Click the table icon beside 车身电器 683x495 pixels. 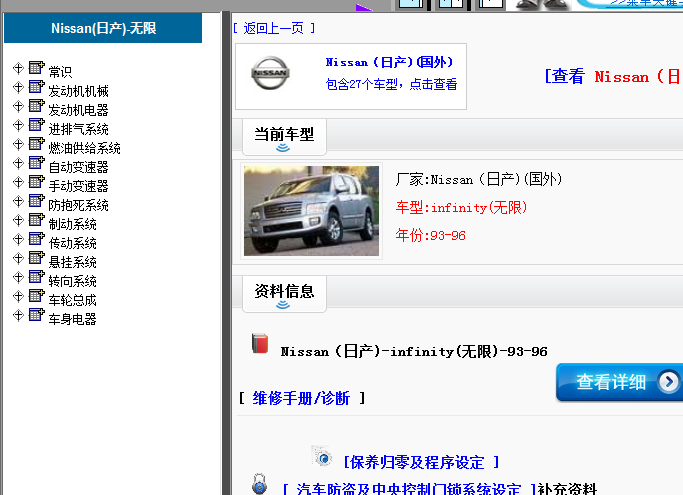point(37,314)
